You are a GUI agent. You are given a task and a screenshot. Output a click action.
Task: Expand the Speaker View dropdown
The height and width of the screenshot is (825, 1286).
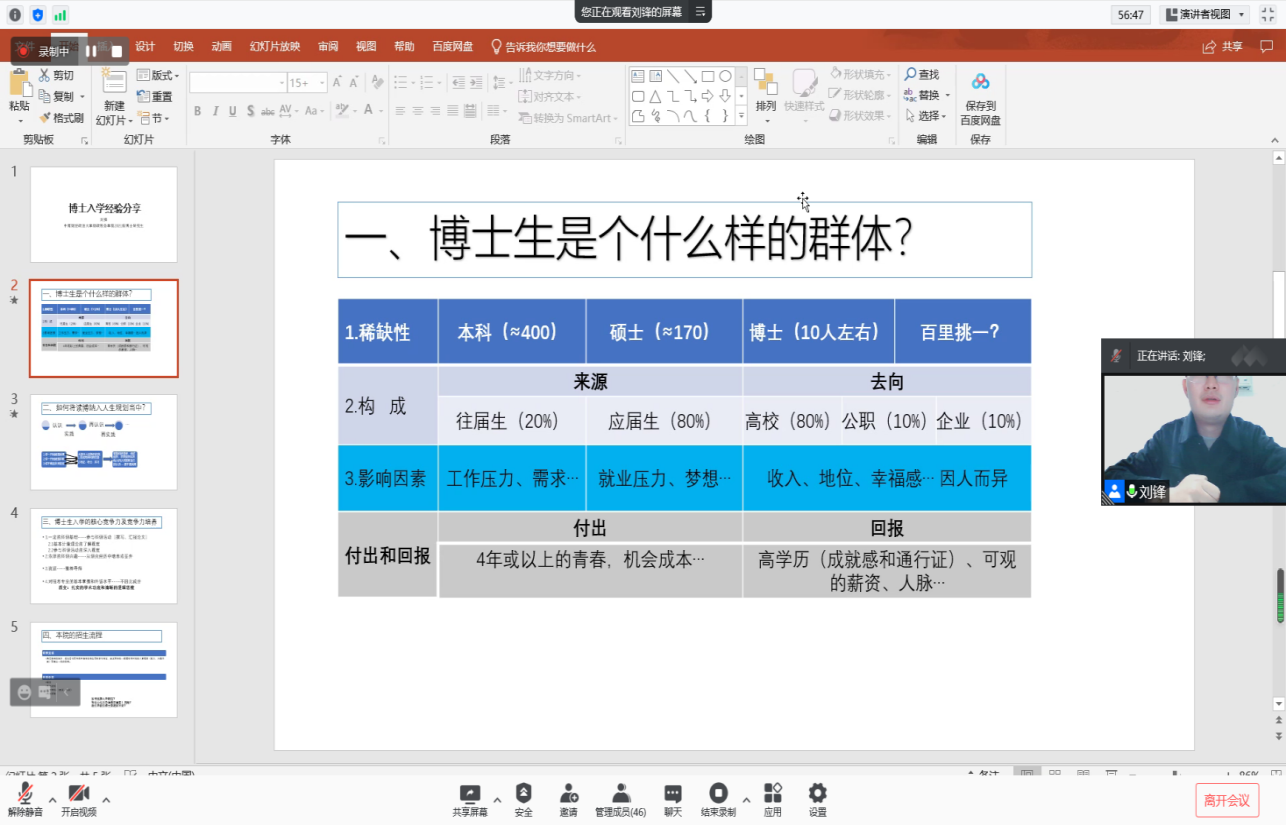1242,15
